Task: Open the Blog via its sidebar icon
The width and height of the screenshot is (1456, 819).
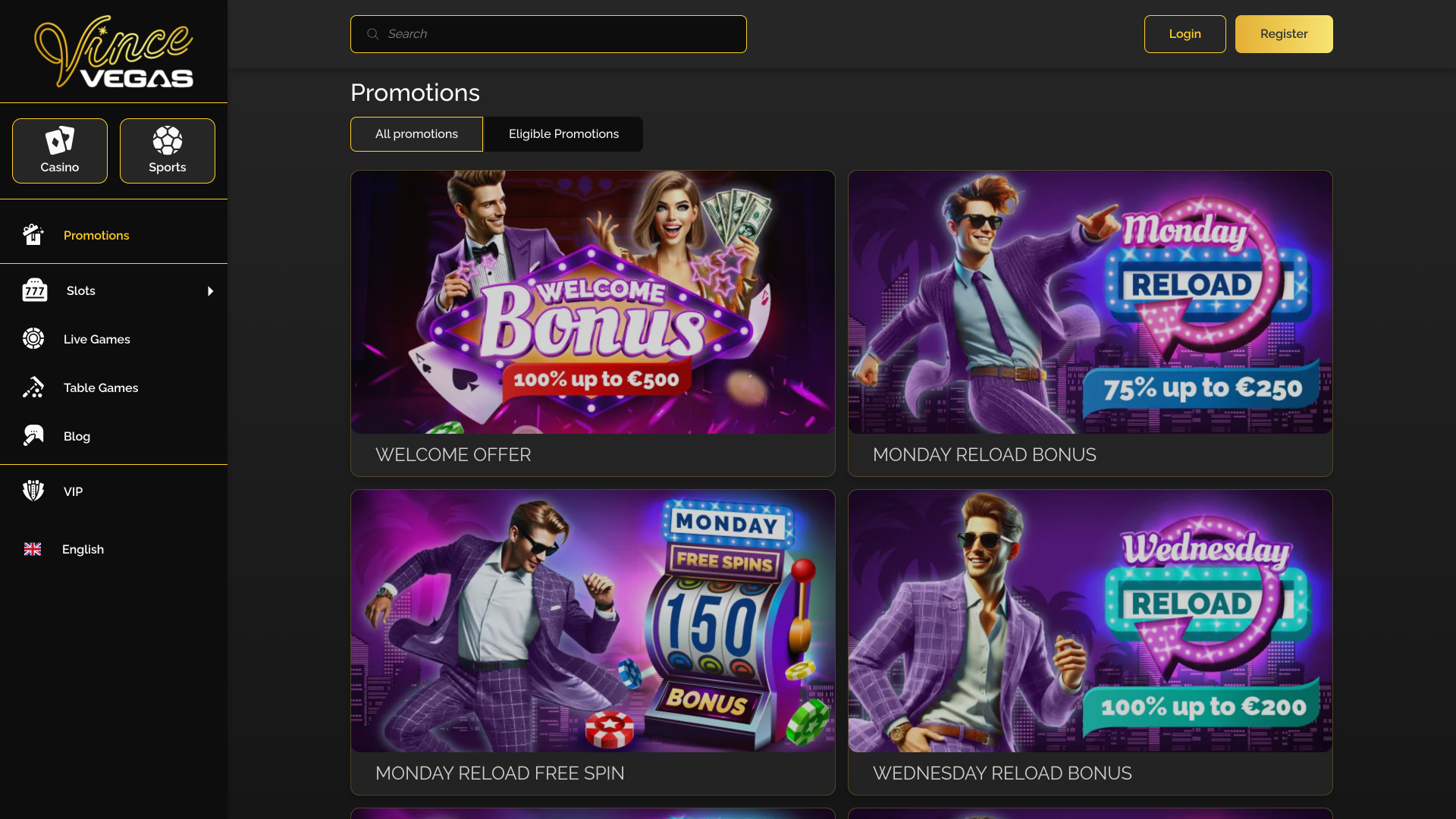Action: coord(33,436)
